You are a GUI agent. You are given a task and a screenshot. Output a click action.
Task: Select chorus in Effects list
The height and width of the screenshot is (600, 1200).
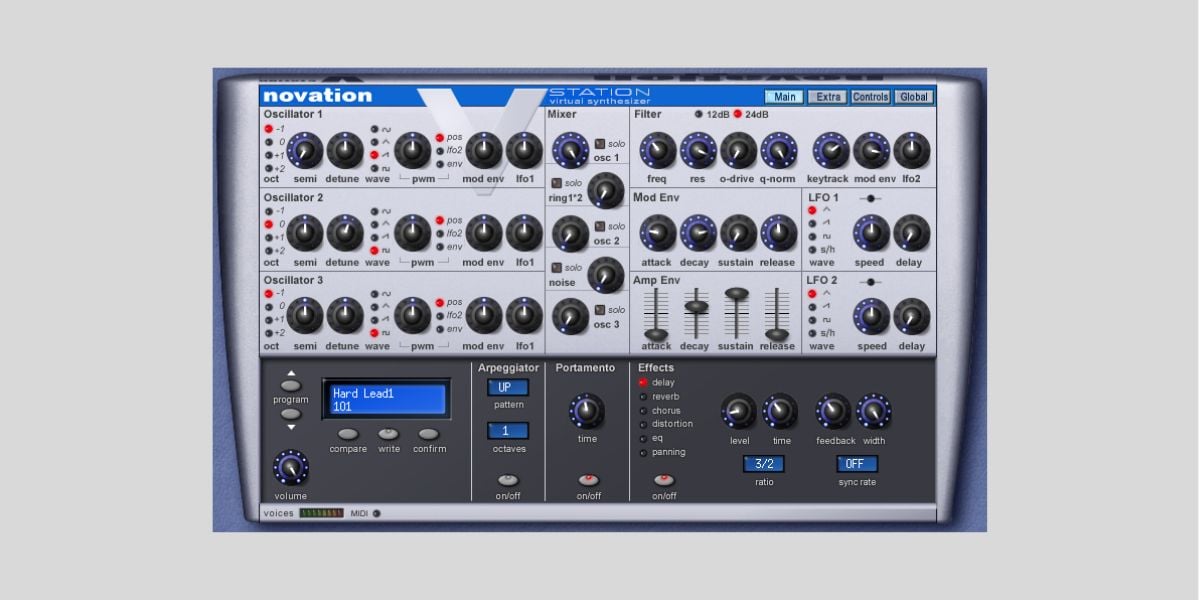(x=643, y=411)
